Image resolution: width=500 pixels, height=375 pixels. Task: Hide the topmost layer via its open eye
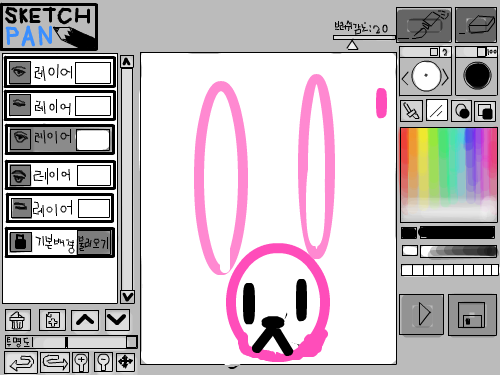pos(19,72)
